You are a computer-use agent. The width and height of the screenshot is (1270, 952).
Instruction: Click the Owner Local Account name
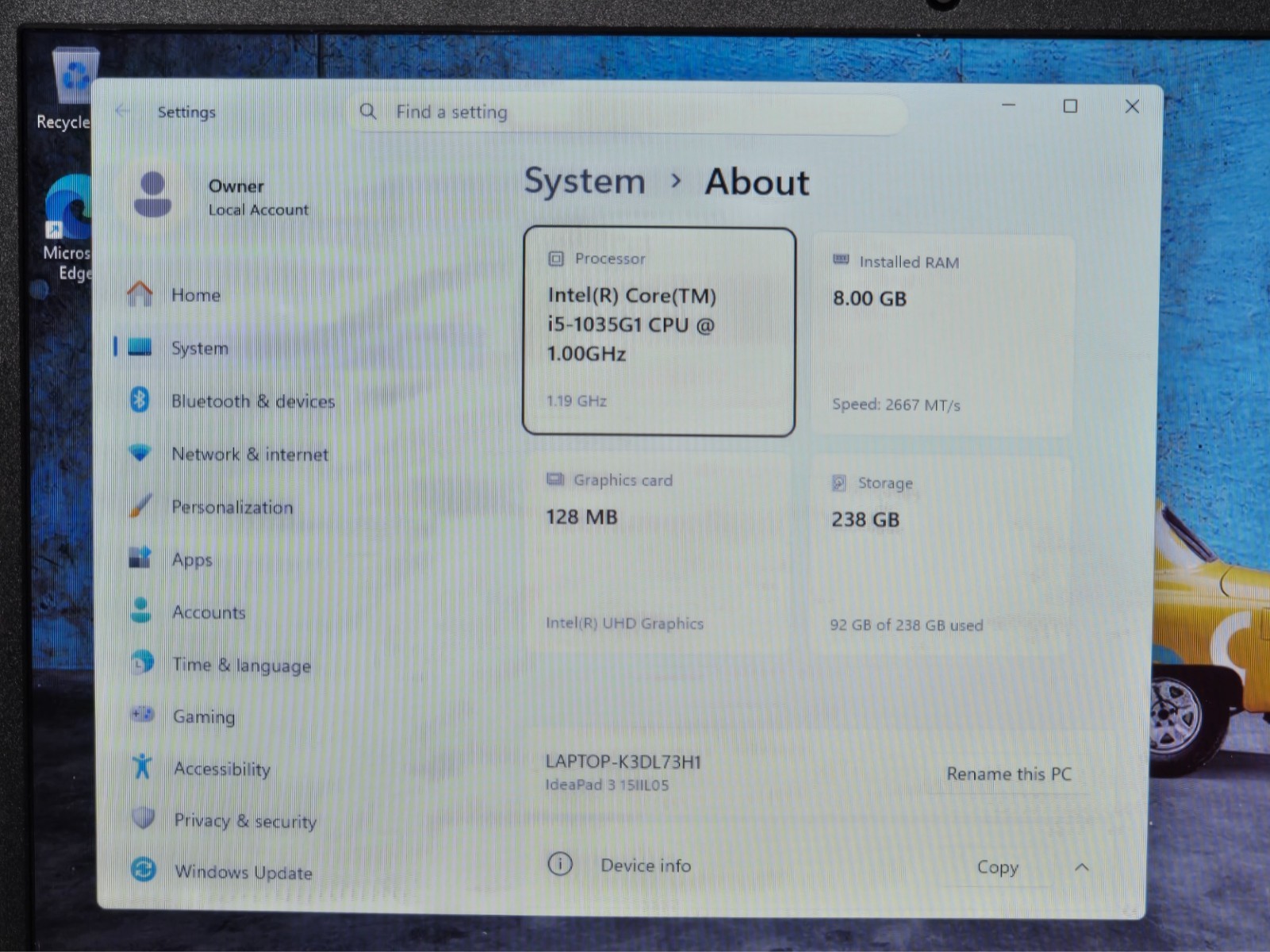(x=258, y=197)
